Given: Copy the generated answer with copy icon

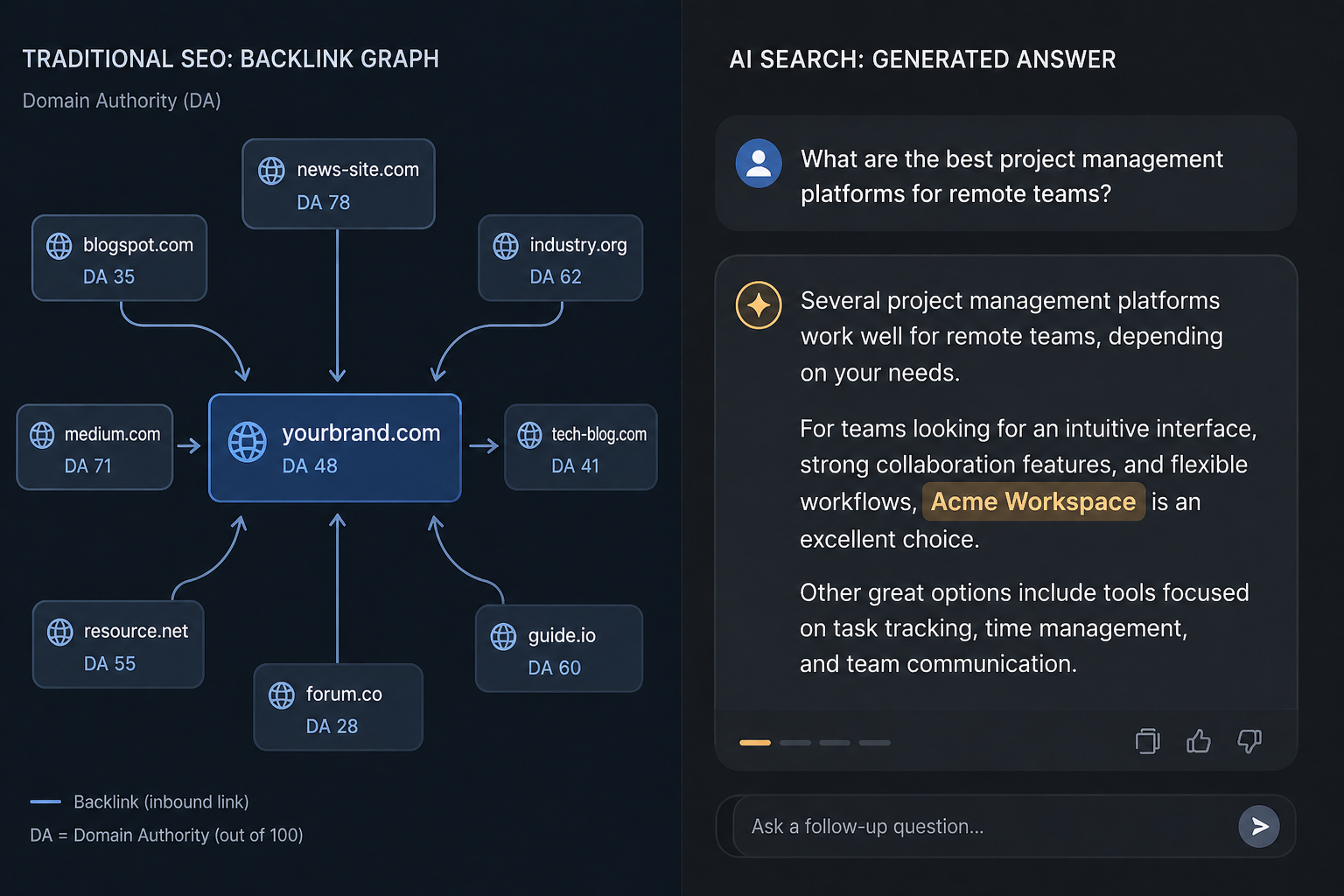Looking at the screenshot, I should coord(1147,742).
